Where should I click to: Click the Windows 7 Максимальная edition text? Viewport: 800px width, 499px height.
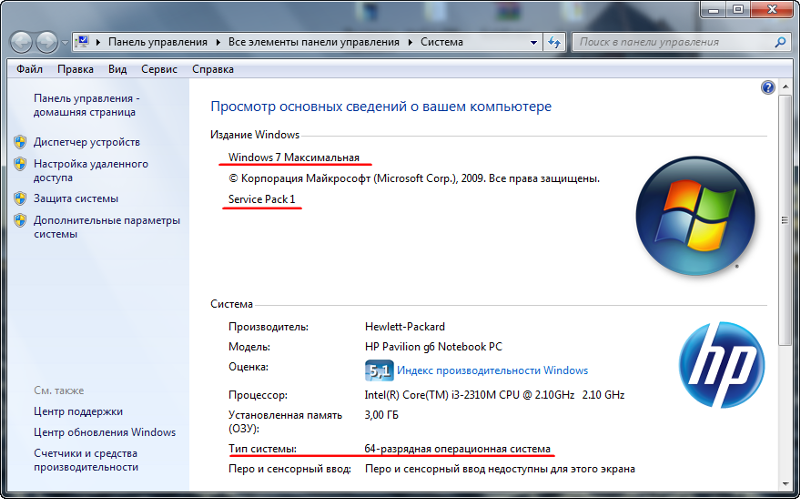[x=294, y=157]
